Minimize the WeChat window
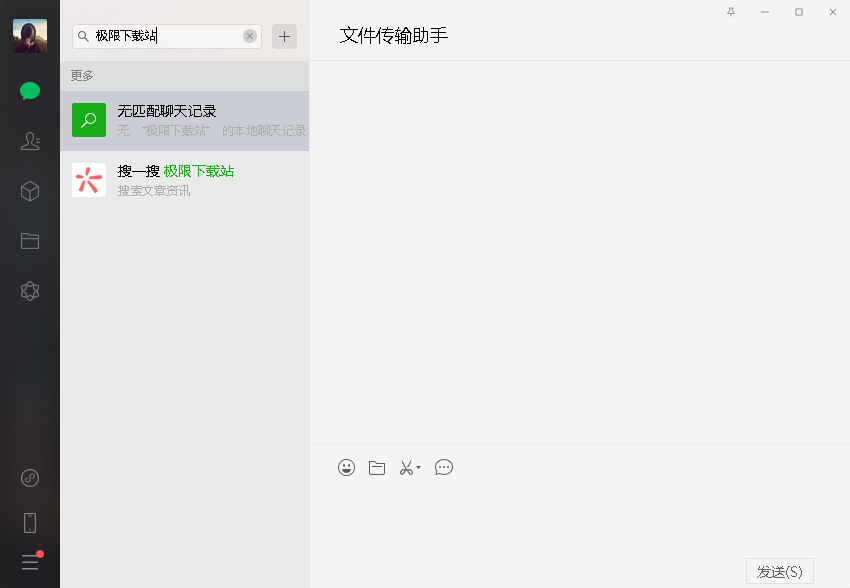 click(765, 12)
